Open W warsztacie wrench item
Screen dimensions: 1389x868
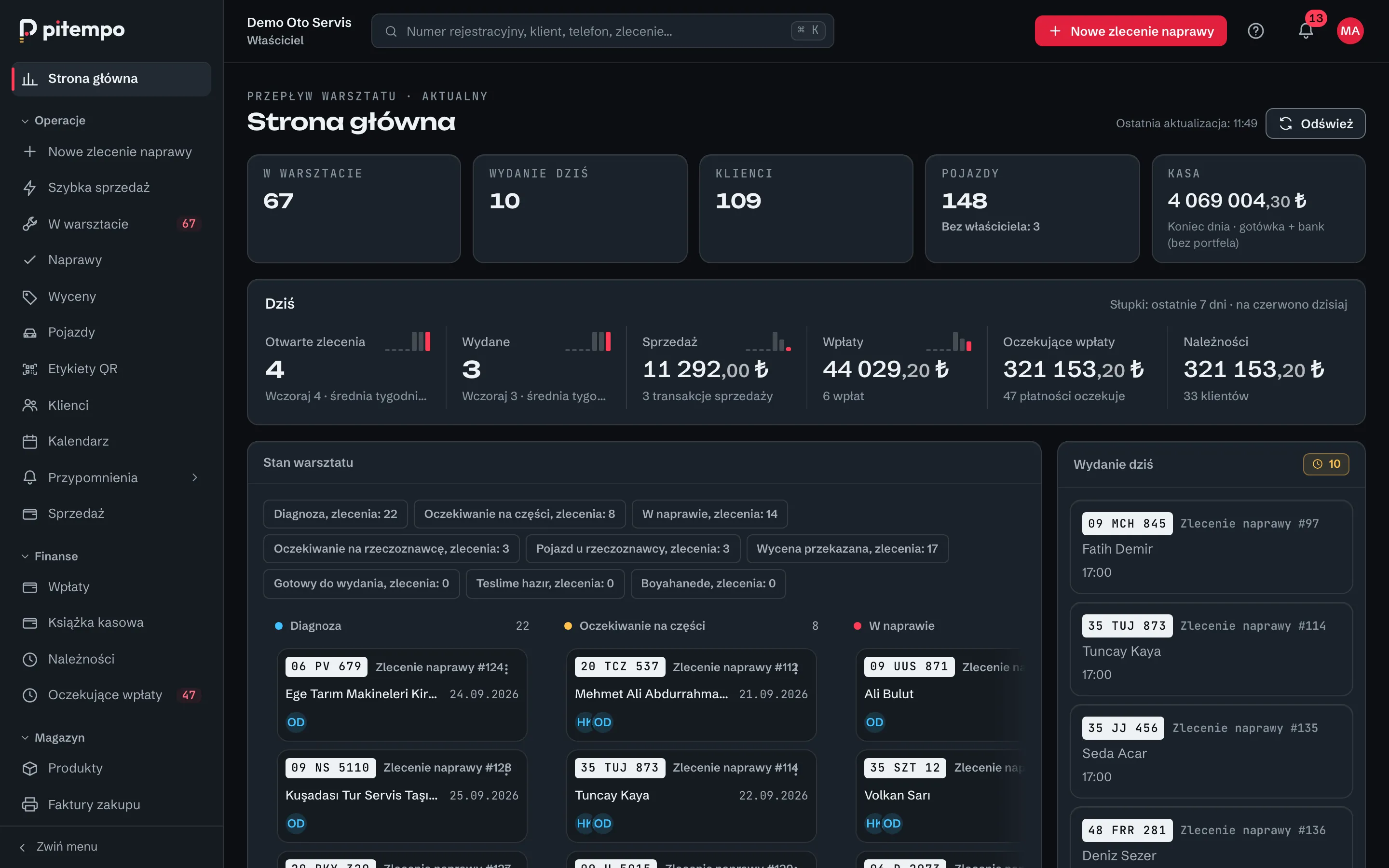[x=111, y=224]
